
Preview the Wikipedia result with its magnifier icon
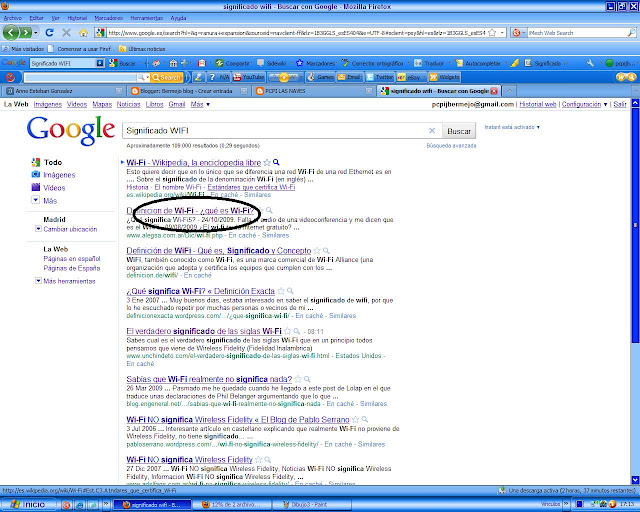pos(276,163)
